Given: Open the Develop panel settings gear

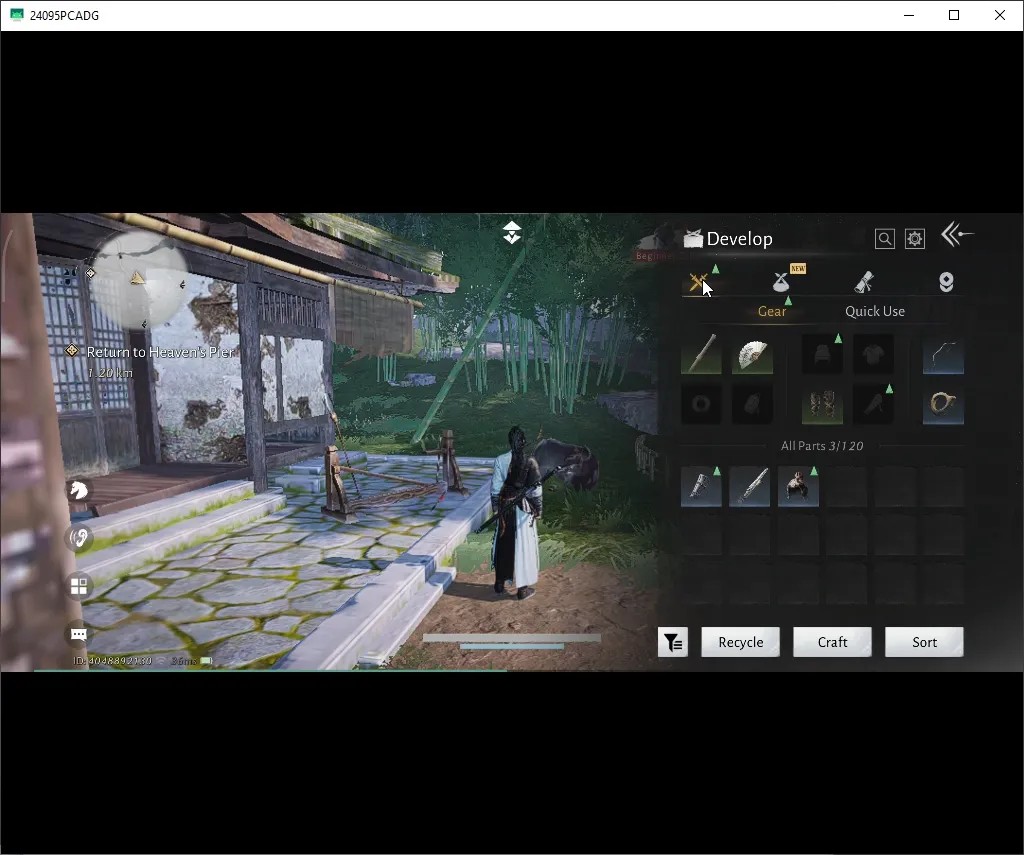Looking at the screenshot, I should point(915,238).
